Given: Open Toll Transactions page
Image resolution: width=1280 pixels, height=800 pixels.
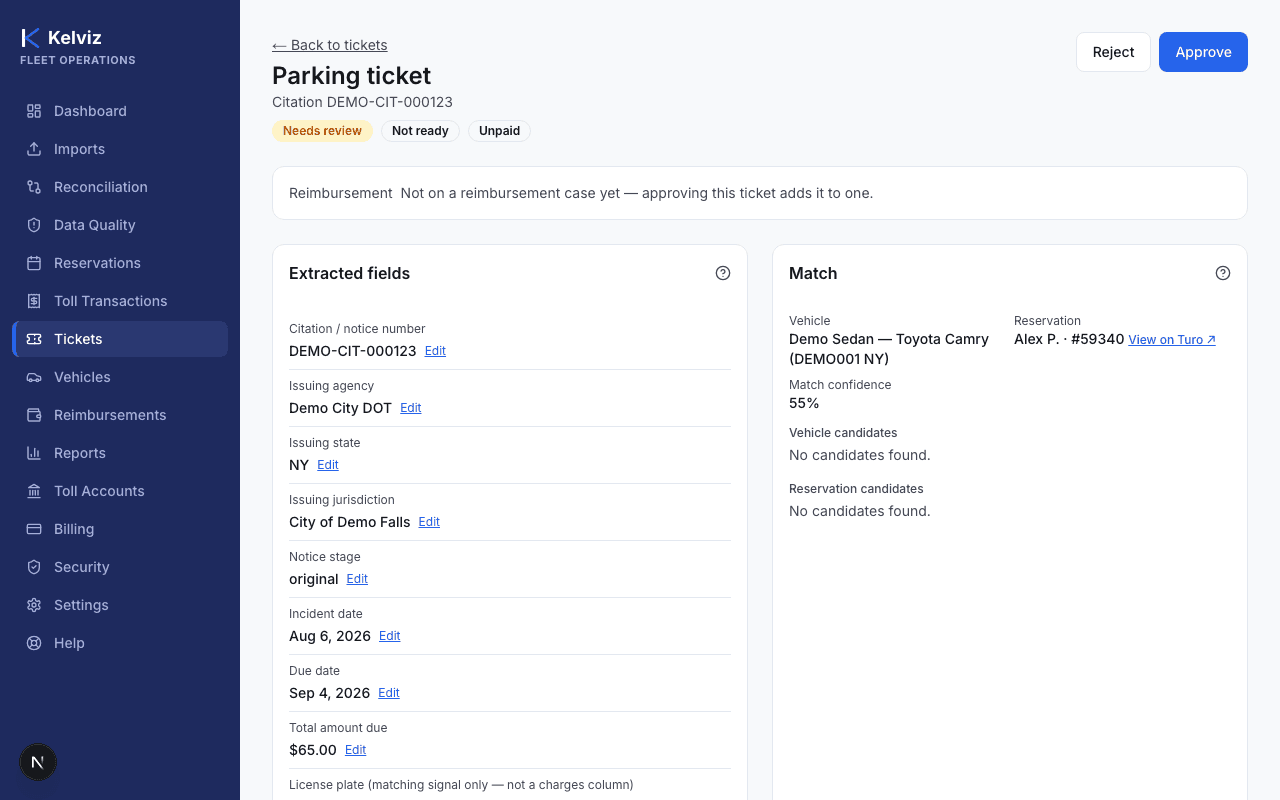Looking at the screenshot, I should [120, 301].
